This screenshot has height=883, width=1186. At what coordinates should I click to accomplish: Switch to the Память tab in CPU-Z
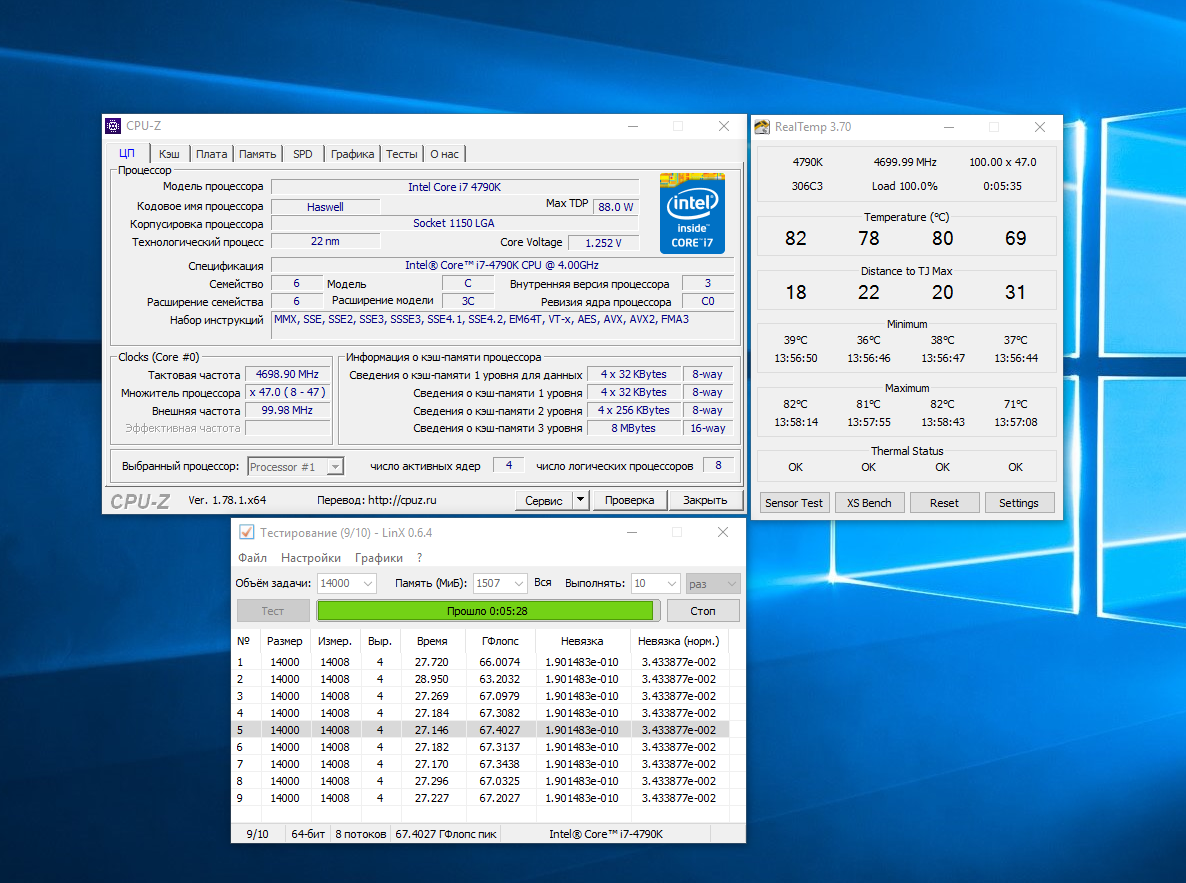click(257, 154)
